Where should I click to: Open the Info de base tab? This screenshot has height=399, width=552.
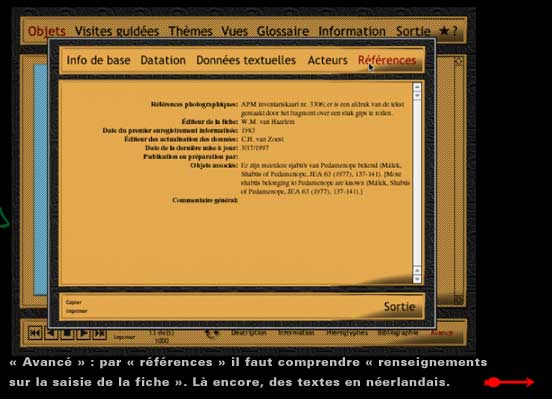point(99,60)
